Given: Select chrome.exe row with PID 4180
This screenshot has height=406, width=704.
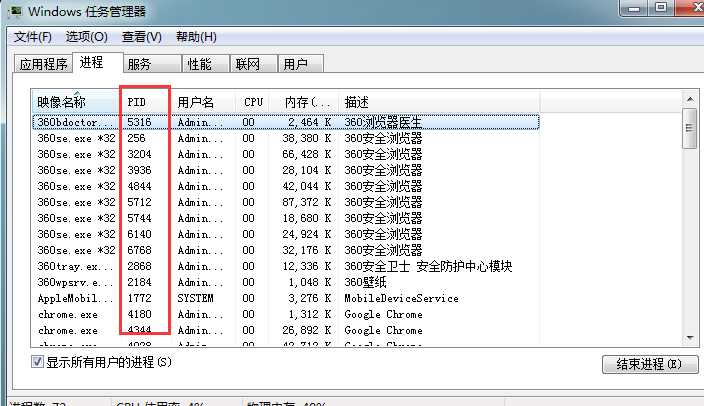Looking at the screenshot, I should (286, 314).
